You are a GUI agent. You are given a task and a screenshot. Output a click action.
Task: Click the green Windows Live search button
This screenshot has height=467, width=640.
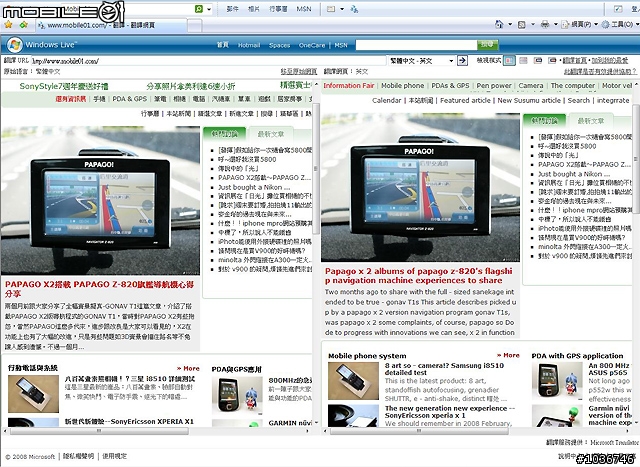487,44
